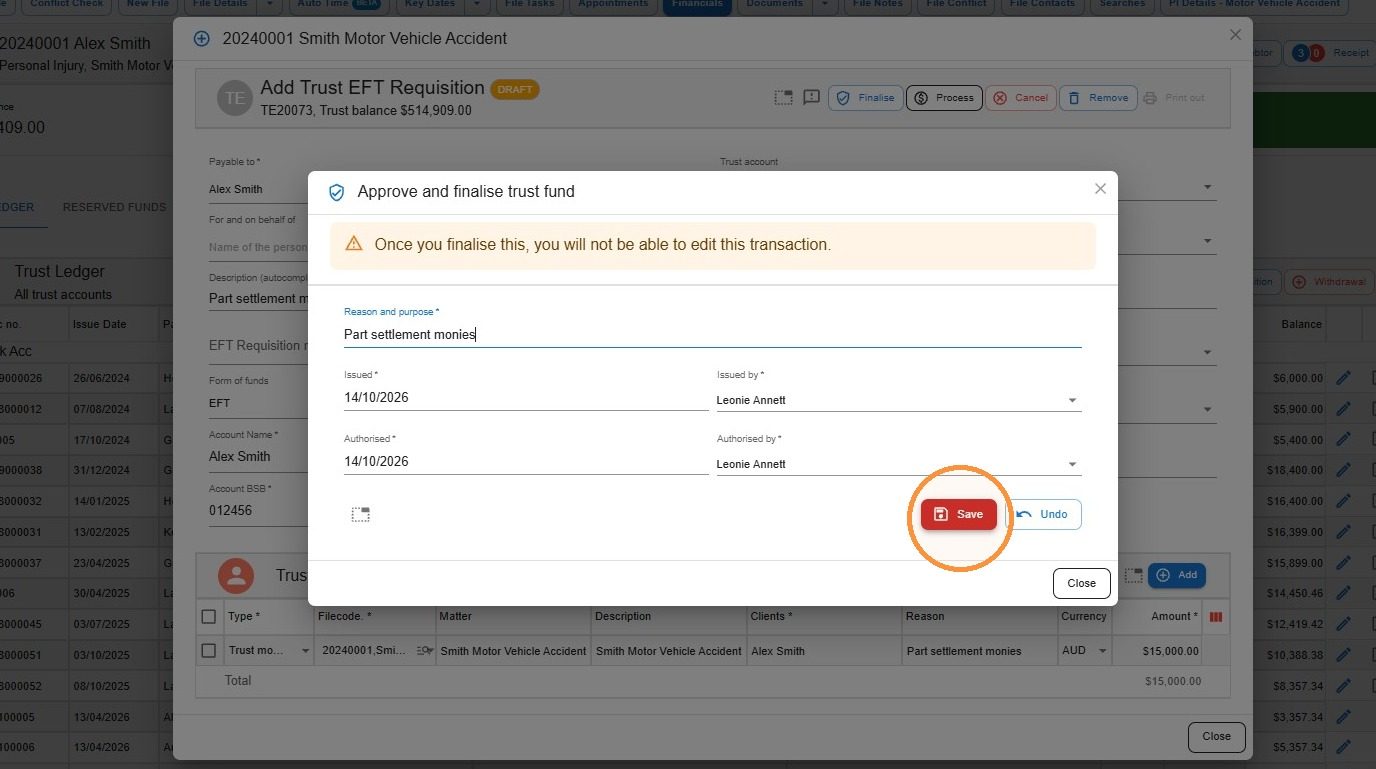Click the Add button in trust items section
Image resolution: width=1376 pixels, height=769 pixels.
pos(1177,575)
